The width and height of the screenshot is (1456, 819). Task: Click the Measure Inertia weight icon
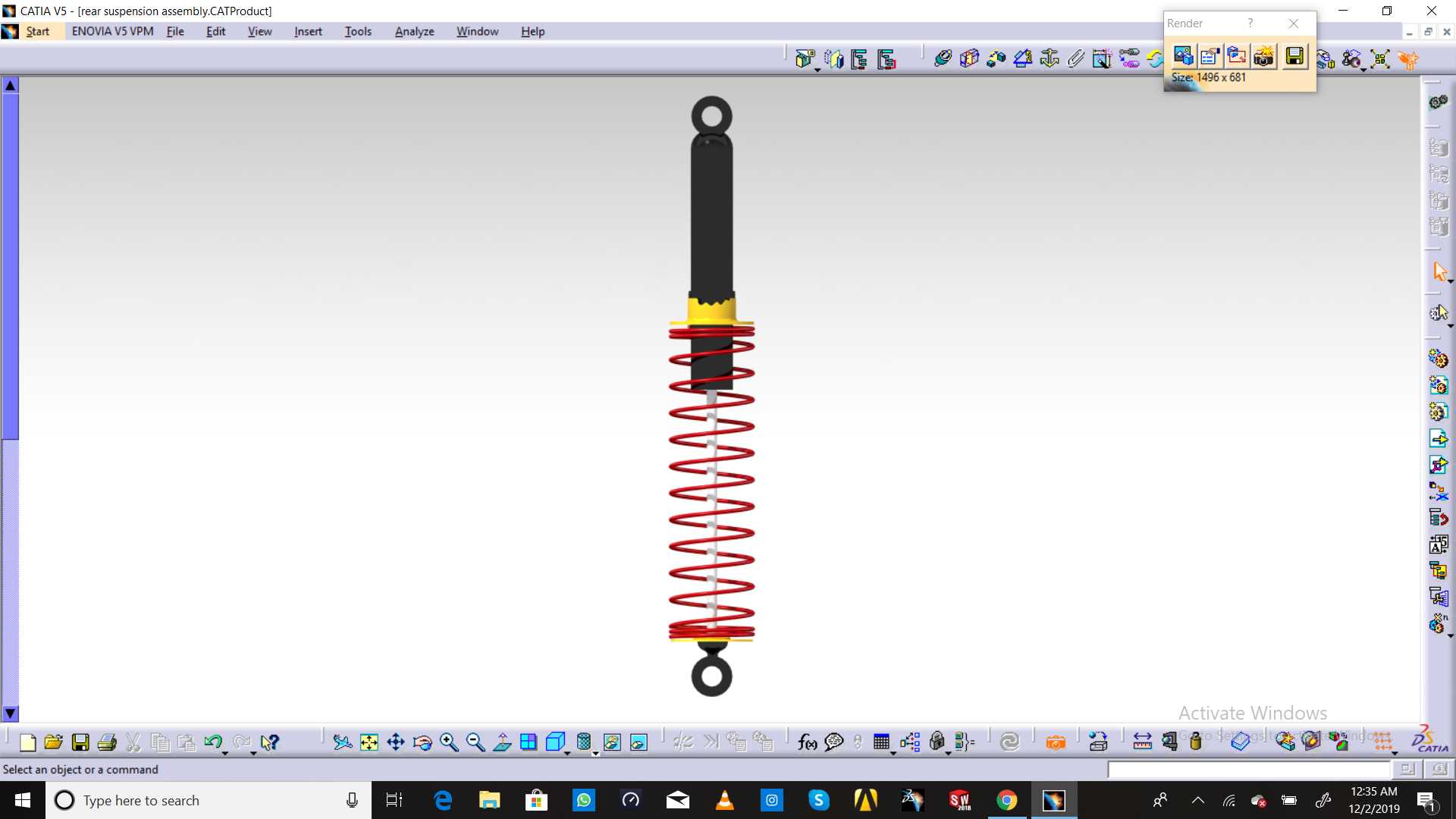(x=1196, y=742)
